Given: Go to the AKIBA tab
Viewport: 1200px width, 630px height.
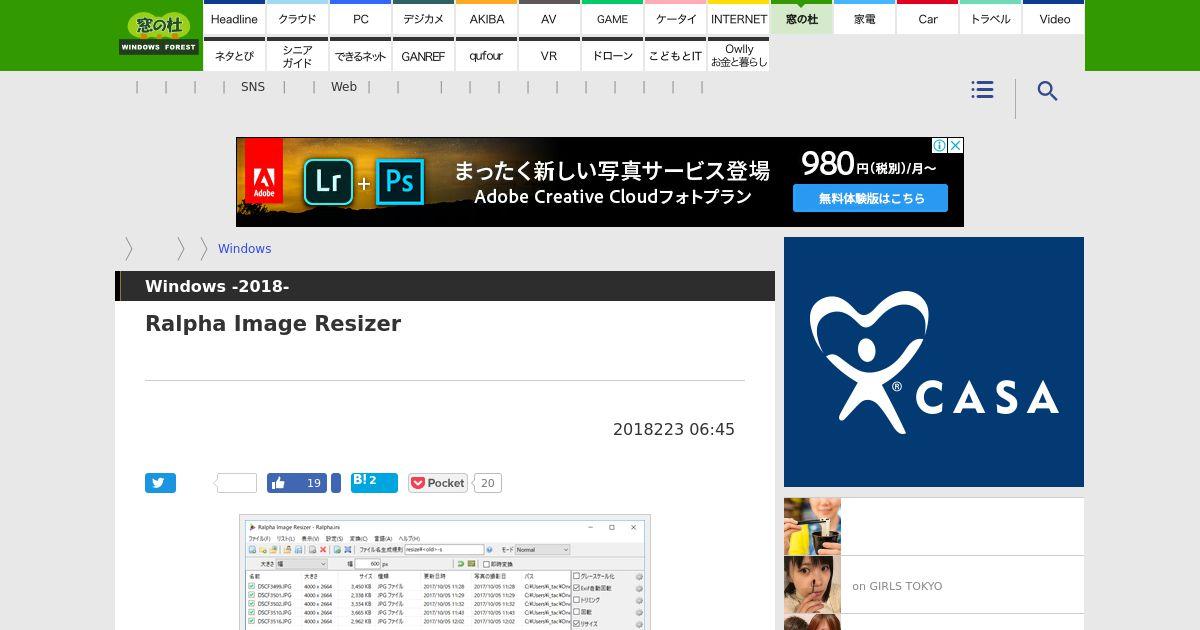Looking at the screenshot, I should pyautogui.click(x=486, y=18).
